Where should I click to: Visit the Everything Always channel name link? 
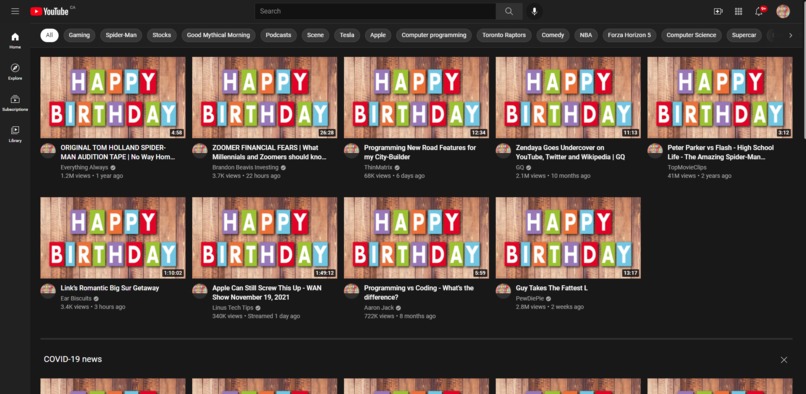pos(84,168)
